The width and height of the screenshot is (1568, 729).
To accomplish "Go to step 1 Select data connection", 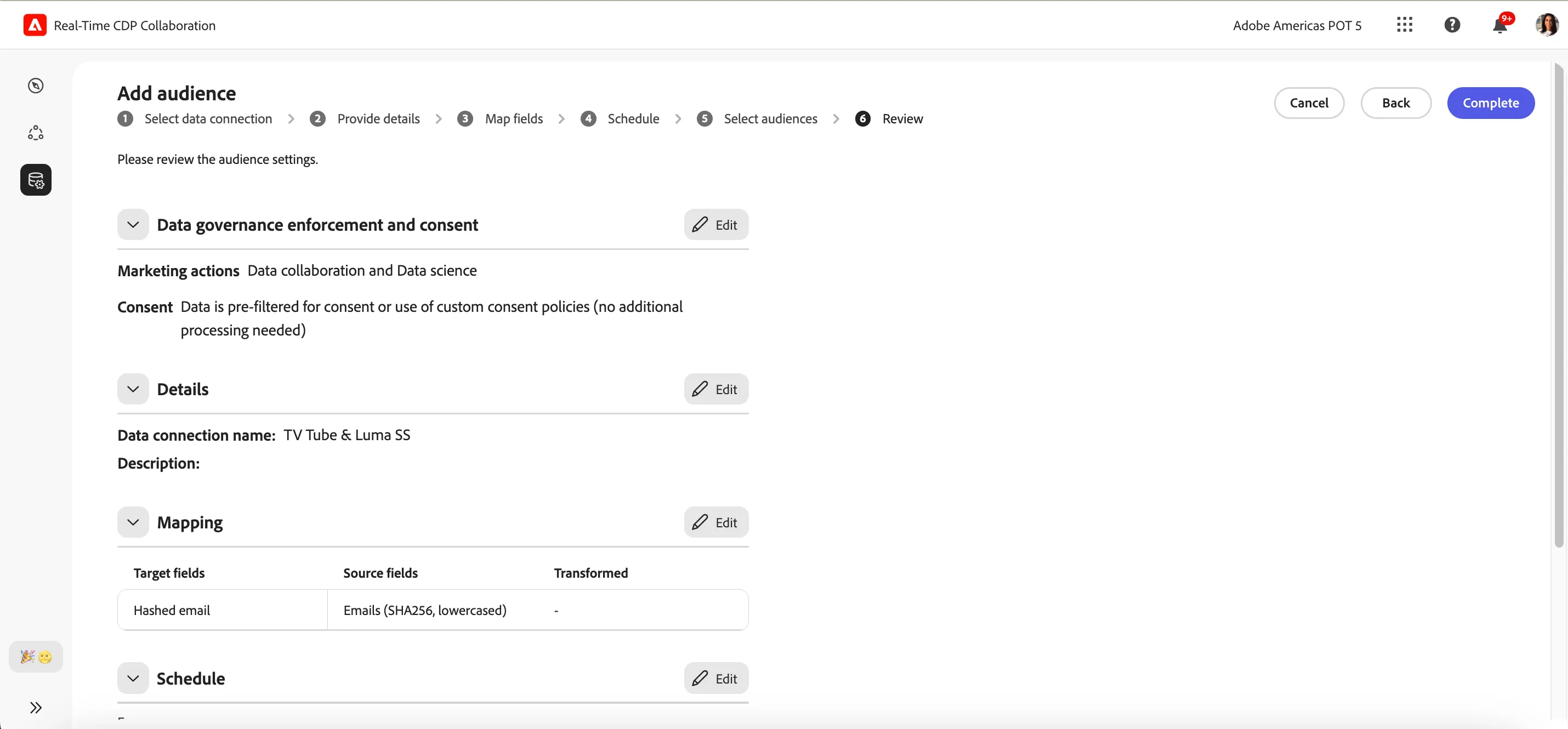I will point(195,118).
